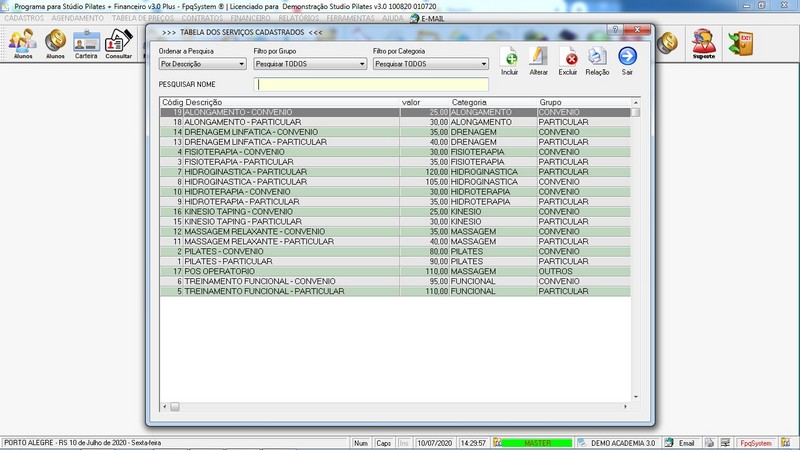
Task: Click the green MASTER status bar field
Action: pyautogui.click(x=537, y=443)
